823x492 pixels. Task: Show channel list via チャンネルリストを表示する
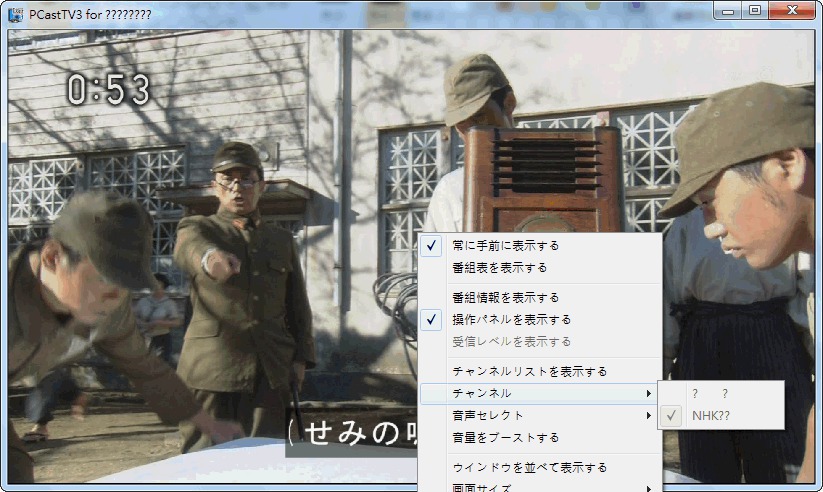[x=529, y=372]
